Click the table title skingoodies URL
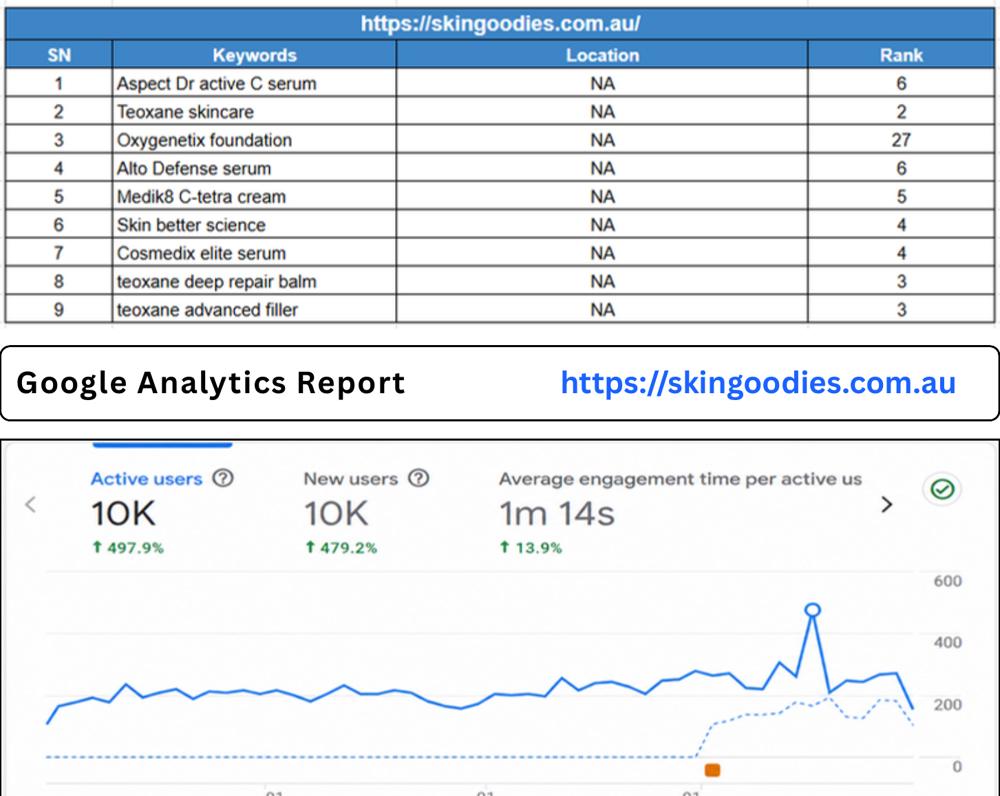 [500, 24]
